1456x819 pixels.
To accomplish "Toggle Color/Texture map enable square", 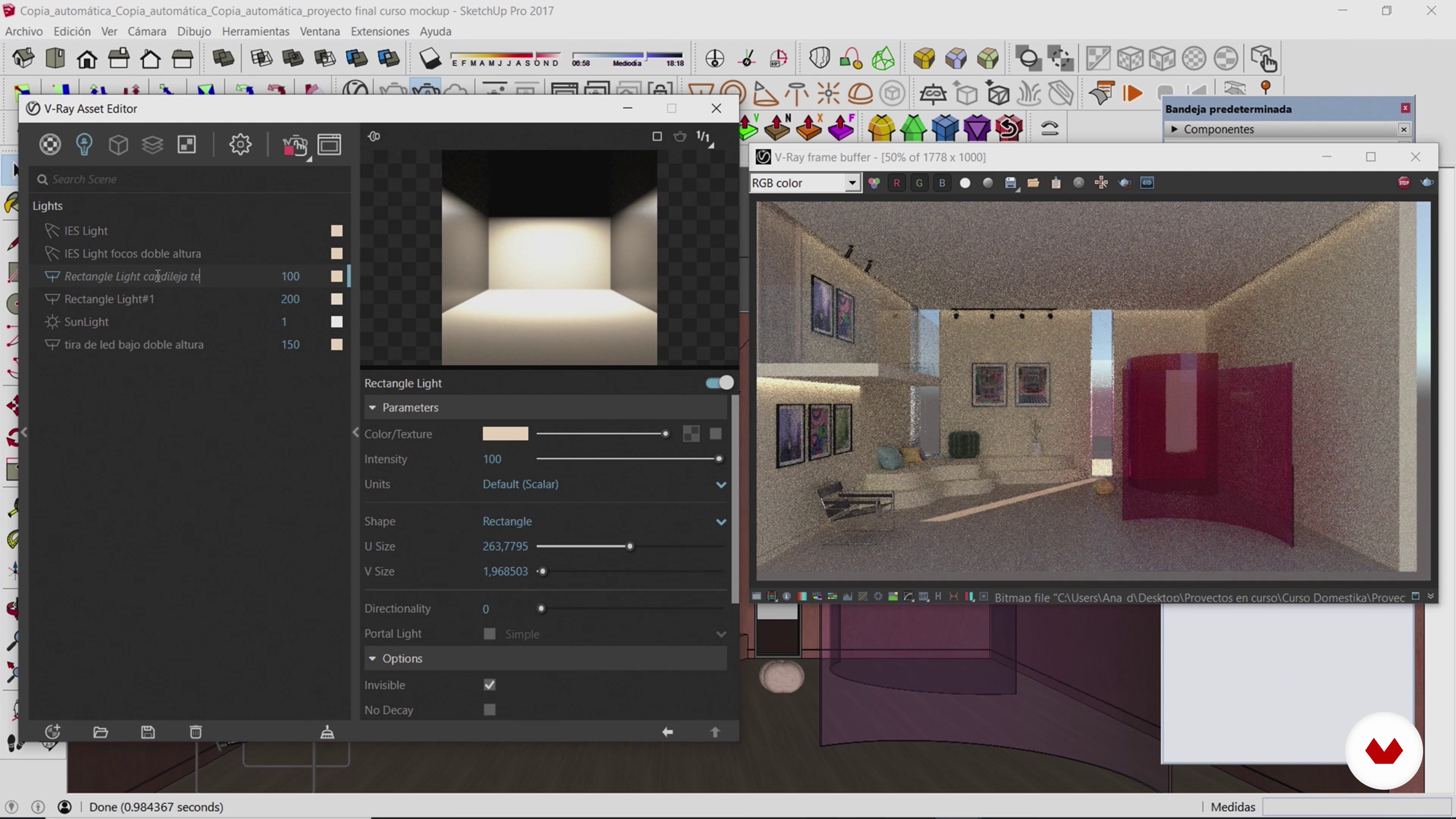I will click(715, 433).
